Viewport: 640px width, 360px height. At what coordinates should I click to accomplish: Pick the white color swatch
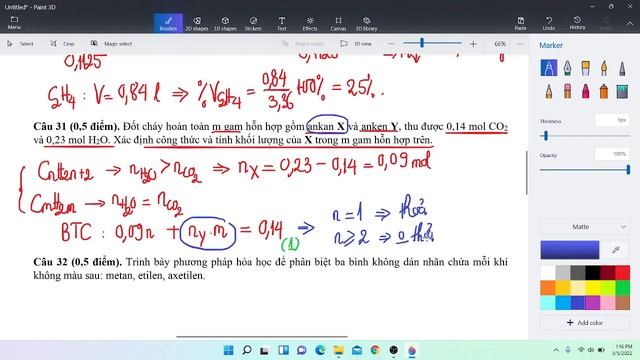(548, 273)
